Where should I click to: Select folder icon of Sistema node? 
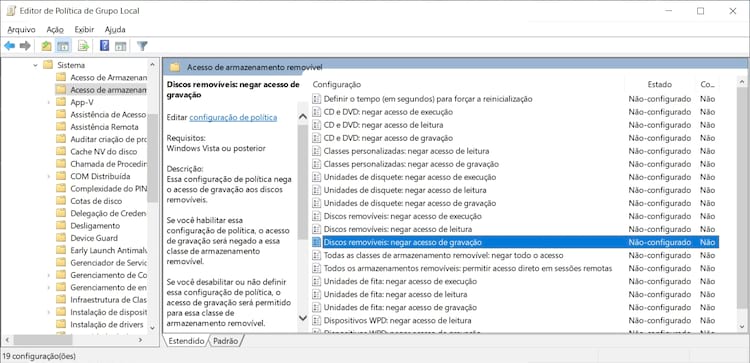tap(48, 65)
